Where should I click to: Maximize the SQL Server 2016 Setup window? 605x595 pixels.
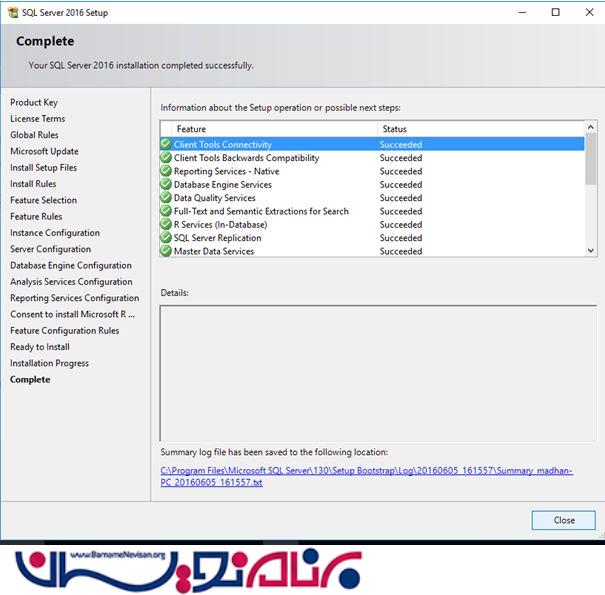[555, 13]
